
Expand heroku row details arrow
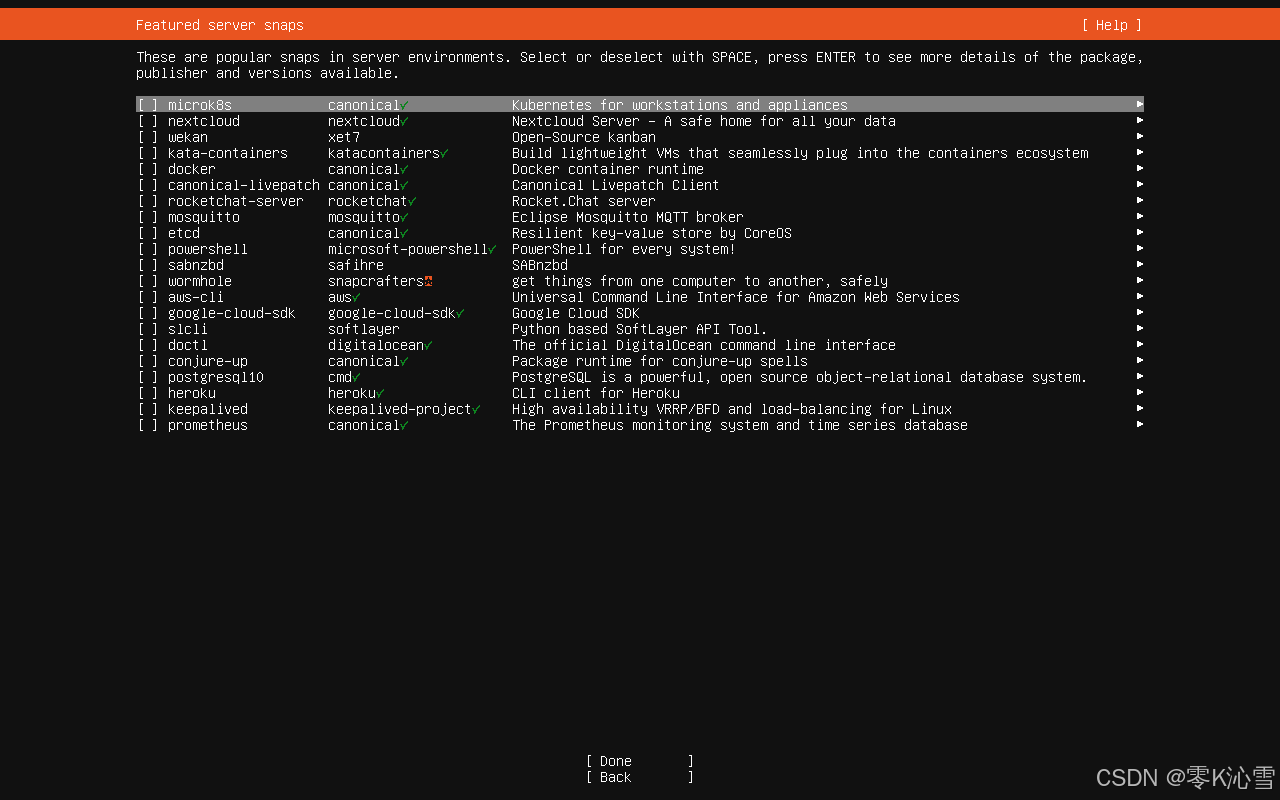(x=1140, y=392)
